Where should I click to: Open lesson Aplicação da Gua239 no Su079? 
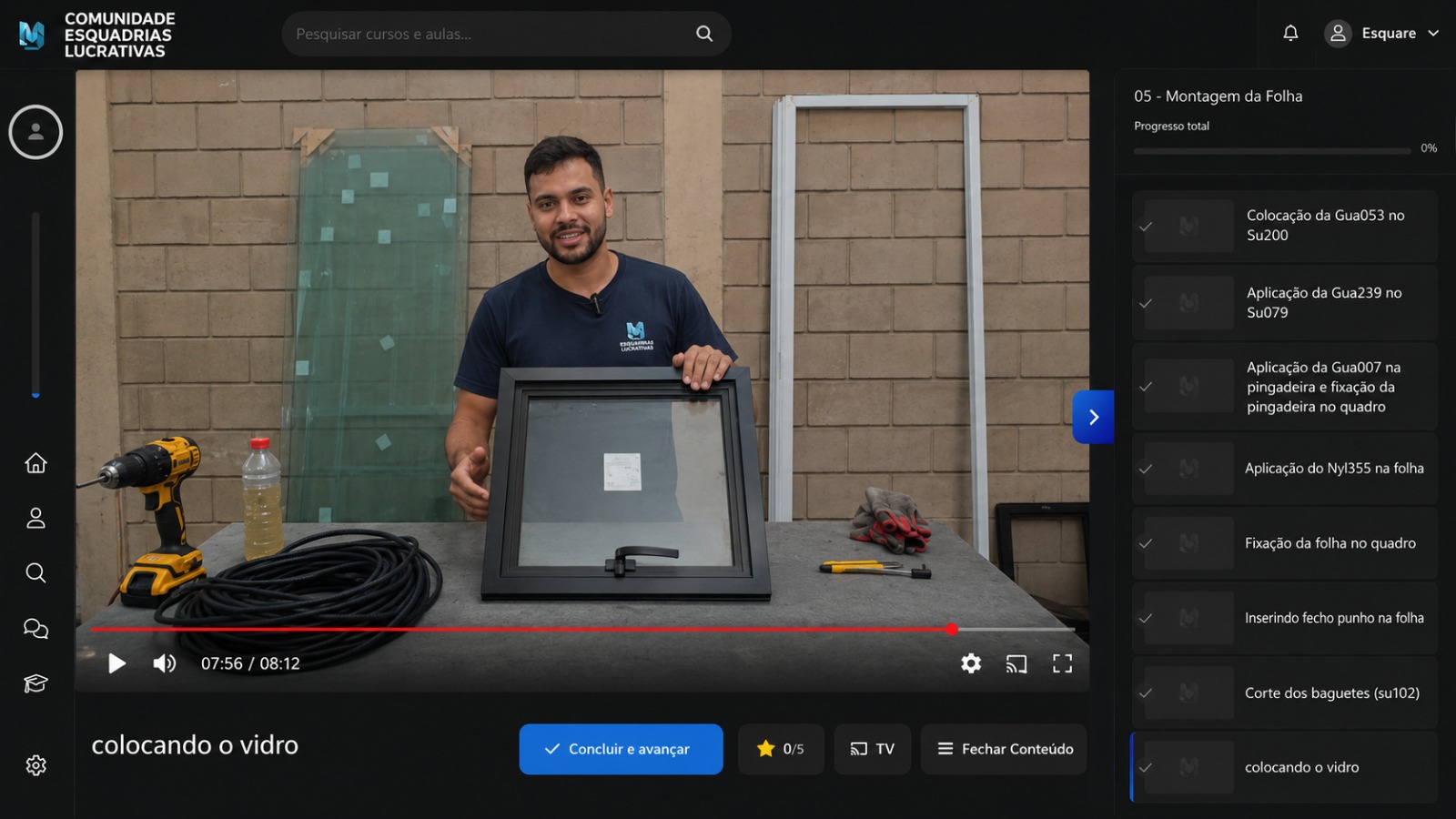[1285, 303]
